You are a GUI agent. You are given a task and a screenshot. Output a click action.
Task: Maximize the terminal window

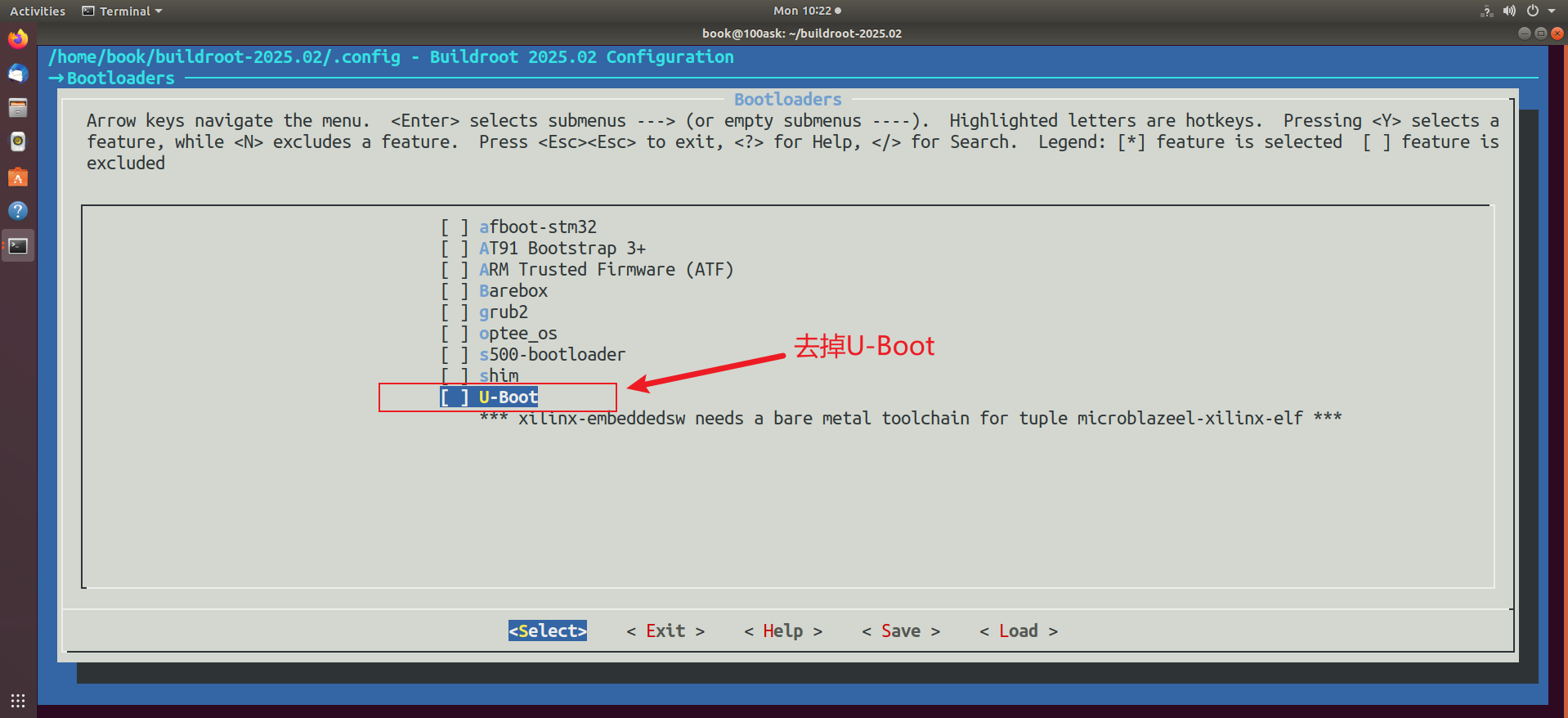click(1541, 34)
